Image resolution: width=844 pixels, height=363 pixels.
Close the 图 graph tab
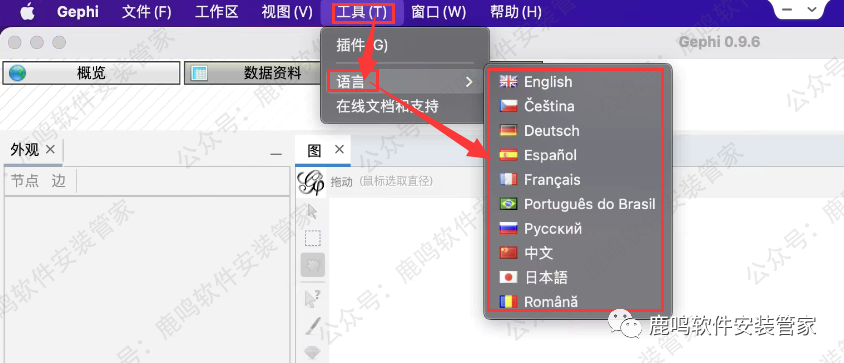point(339,149)
